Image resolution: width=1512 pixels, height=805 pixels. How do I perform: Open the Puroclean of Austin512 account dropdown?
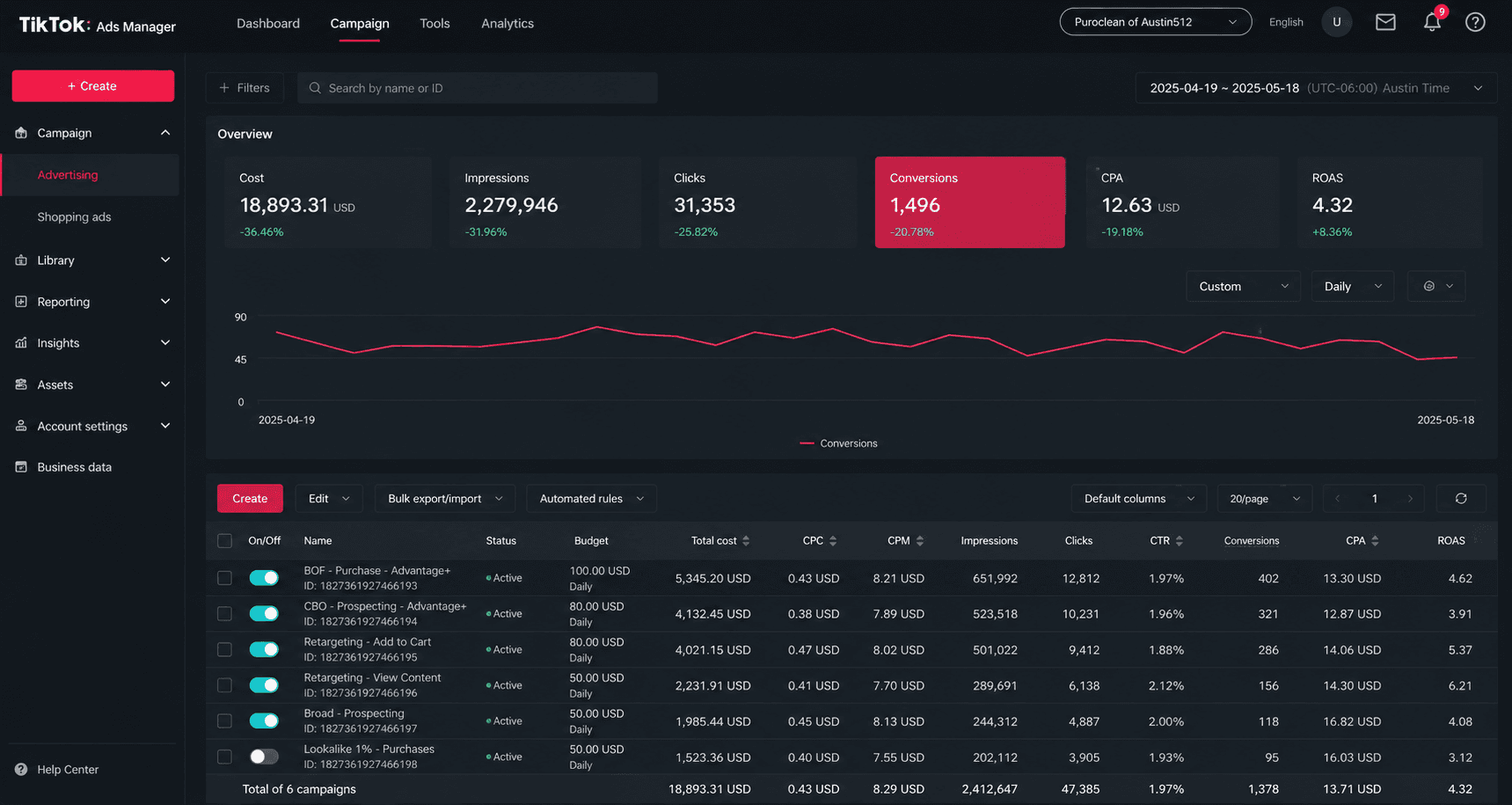coord(1156,22)
